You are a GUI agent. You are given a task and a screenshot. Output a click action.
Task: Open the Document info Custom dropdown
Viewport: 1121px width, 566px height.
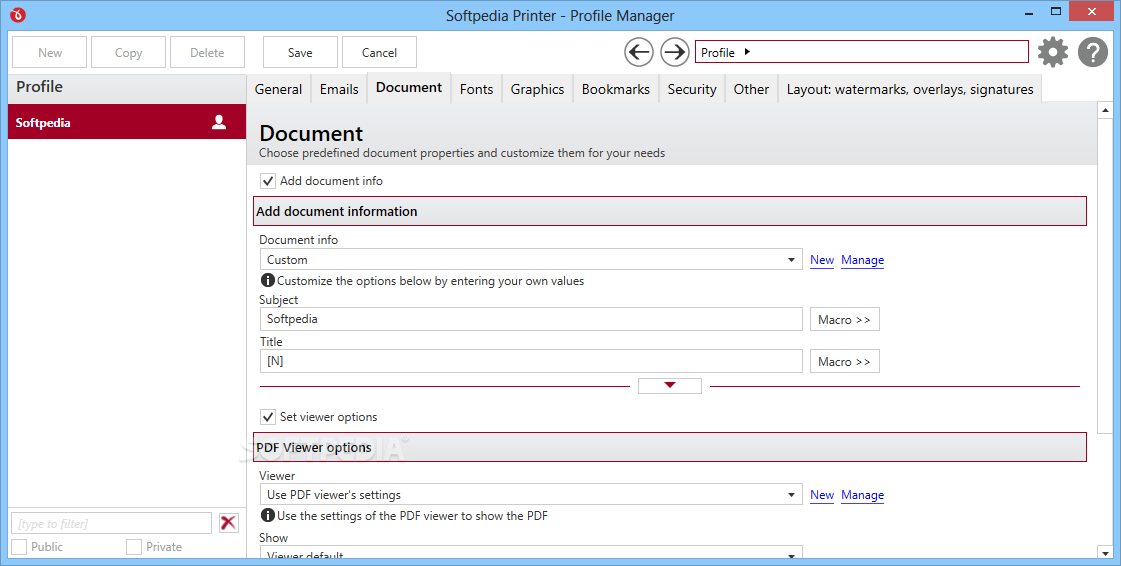531,259
